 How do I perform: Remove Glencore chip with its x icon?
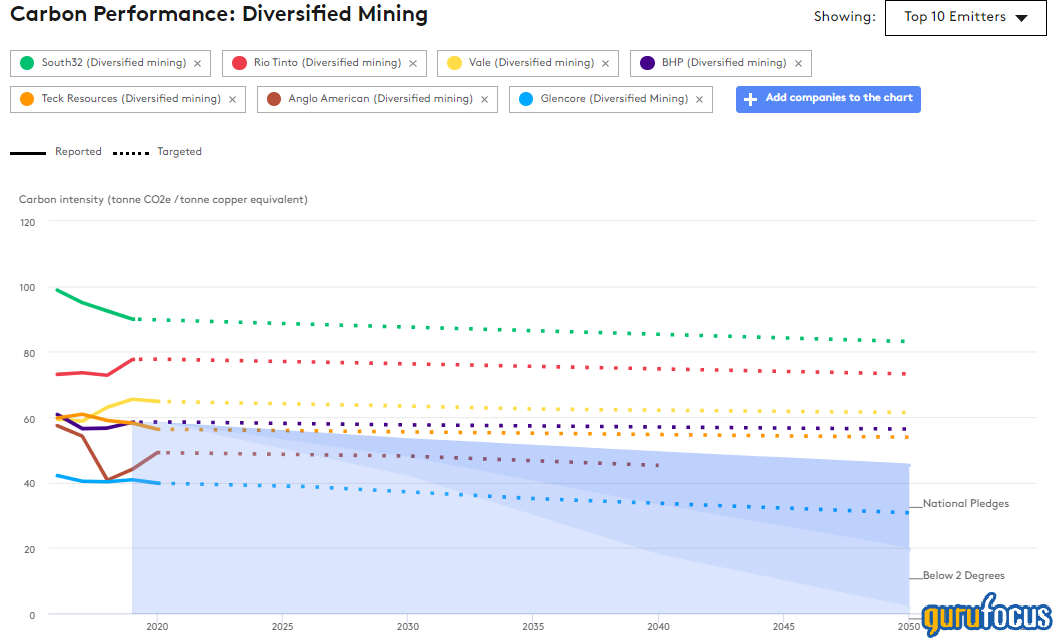coord(699,99)
